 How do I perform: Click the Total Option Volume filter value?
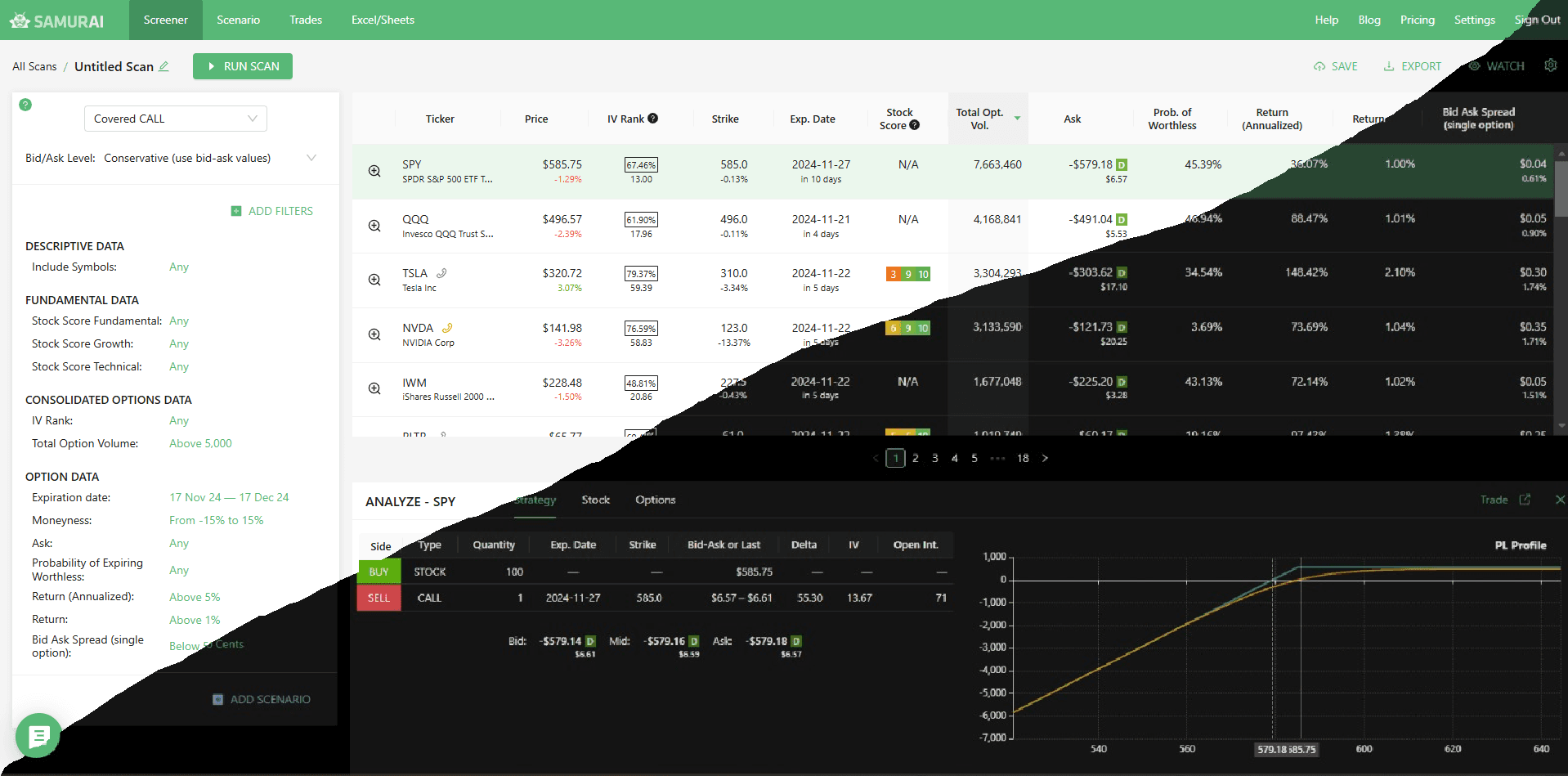point(200,443)
